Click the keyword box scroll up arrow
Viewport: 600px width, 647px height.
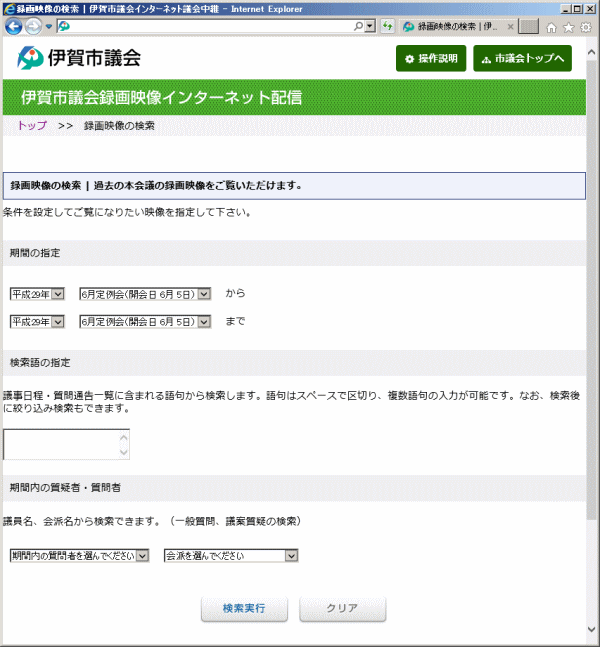(124, 437)
